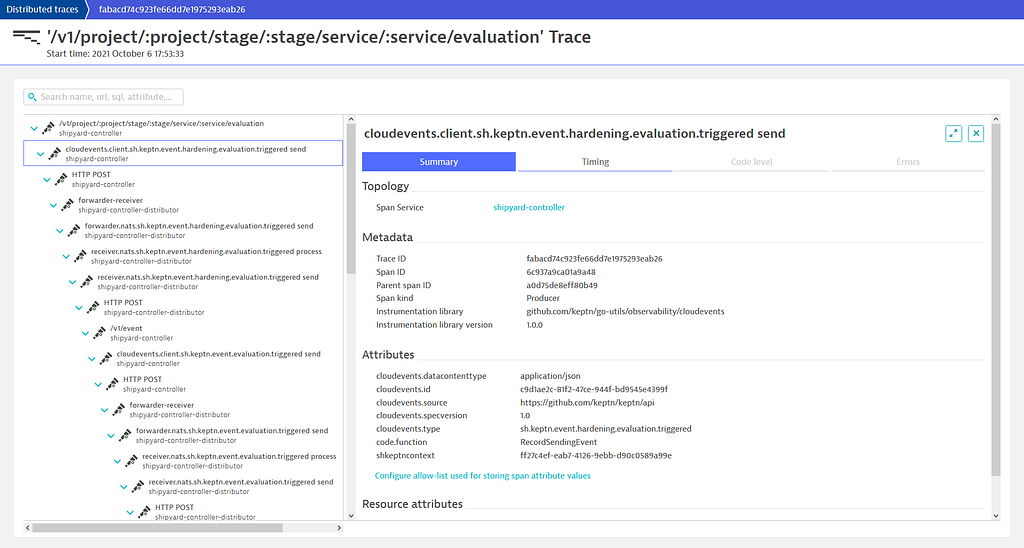The width and height of the screenshot is (1024, 548).
Task: Collapse first HTTP POST shipyard-controller node
Action: coord(47,180)
